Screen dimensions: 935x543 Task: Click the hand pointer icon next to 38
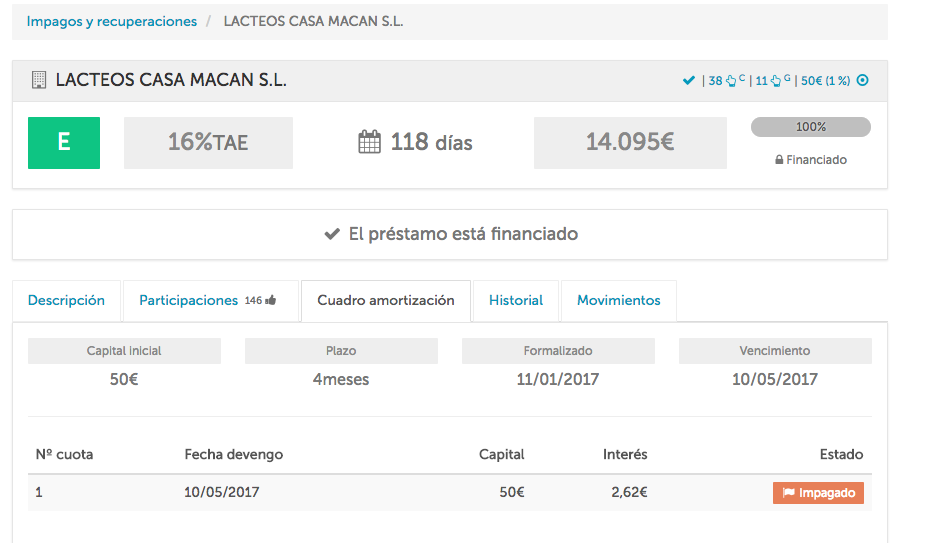tap(731, 81)
